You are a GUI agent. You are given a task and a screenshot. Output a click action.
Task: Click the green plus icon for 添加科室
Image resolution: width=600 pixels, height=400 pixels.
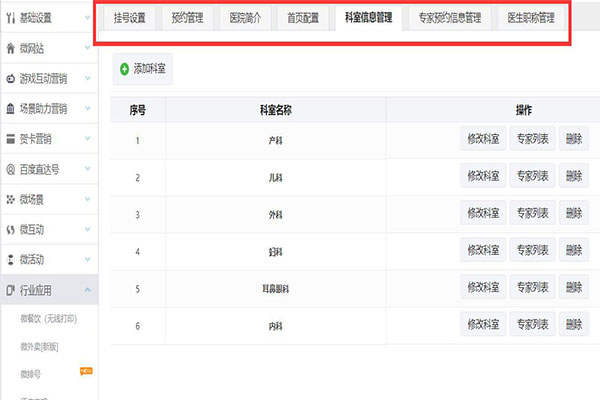(x=124, y=69)
